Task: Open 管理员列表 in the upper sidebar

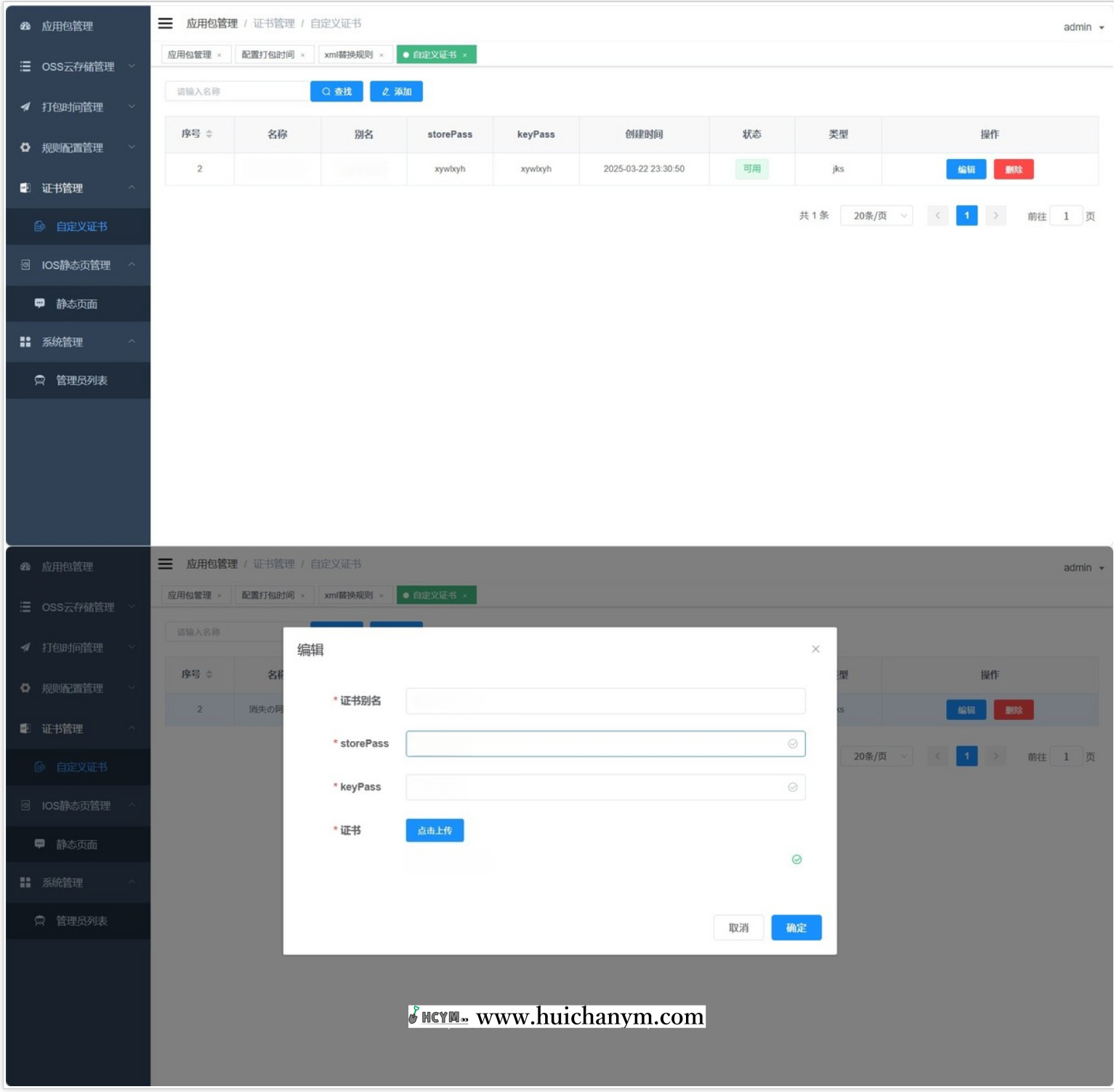Action: click(x=81, y=381)
